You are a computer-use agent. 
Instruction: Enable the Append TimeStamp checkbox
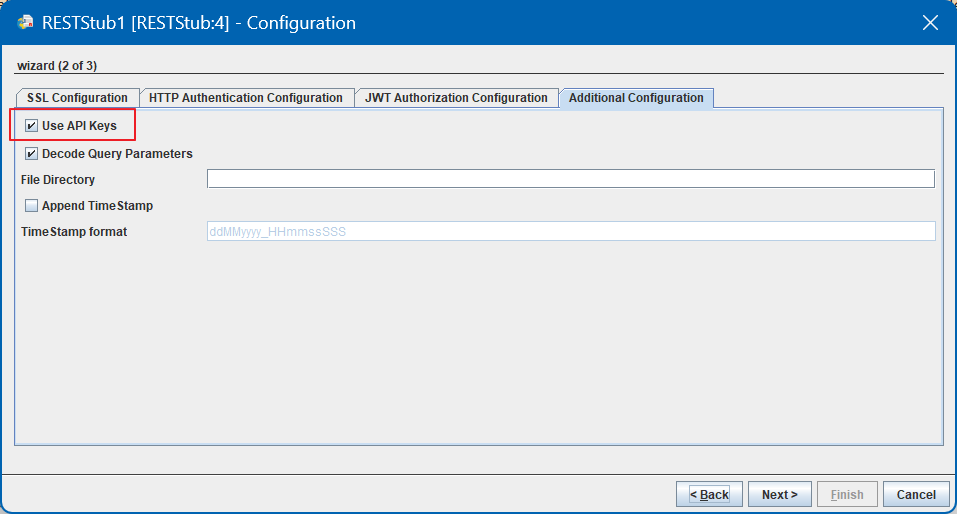click(x=32, y=206)
